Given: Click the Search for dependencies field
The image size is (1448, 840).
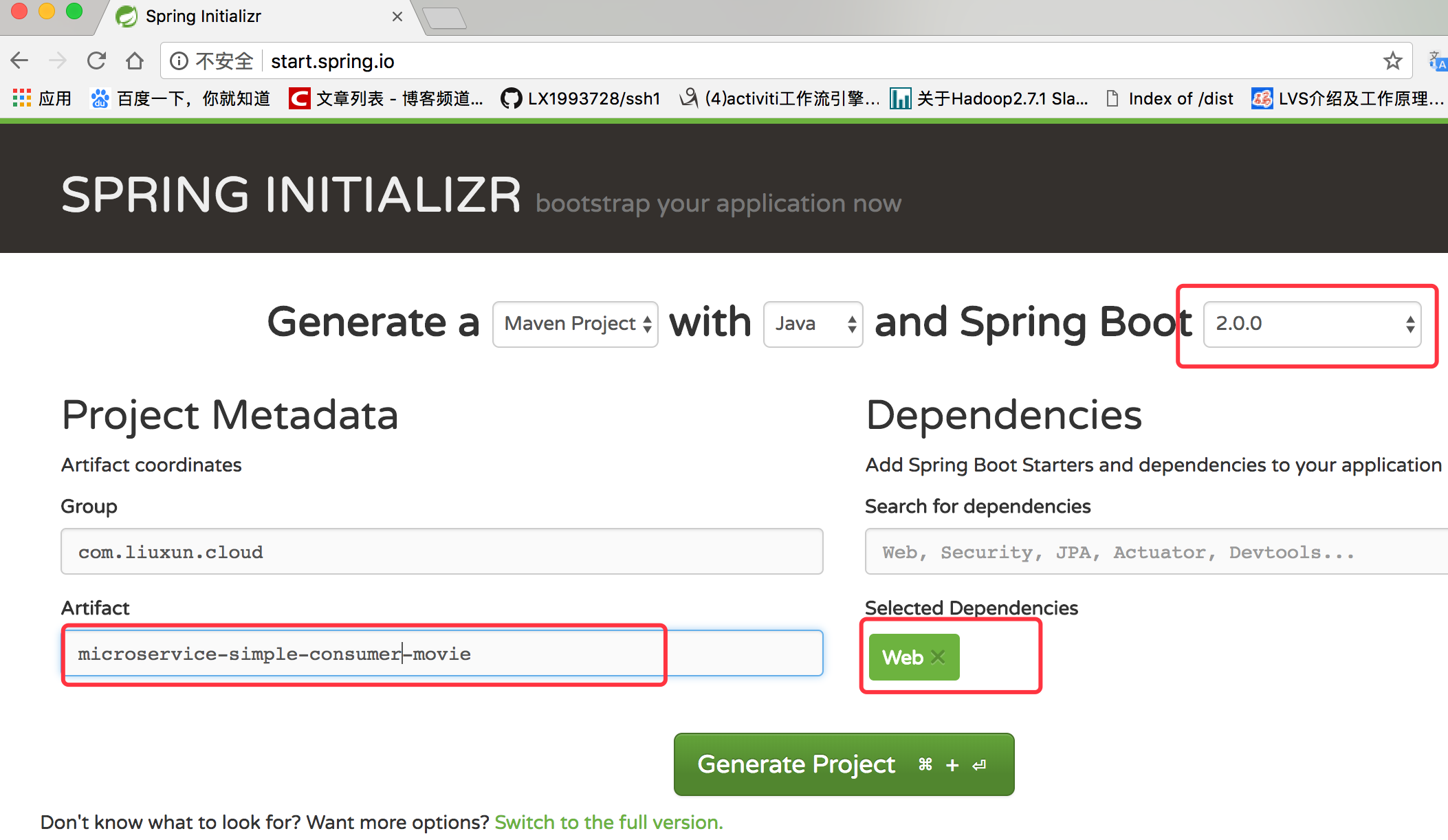Looking at the screenshot, I should [1156, 551].
